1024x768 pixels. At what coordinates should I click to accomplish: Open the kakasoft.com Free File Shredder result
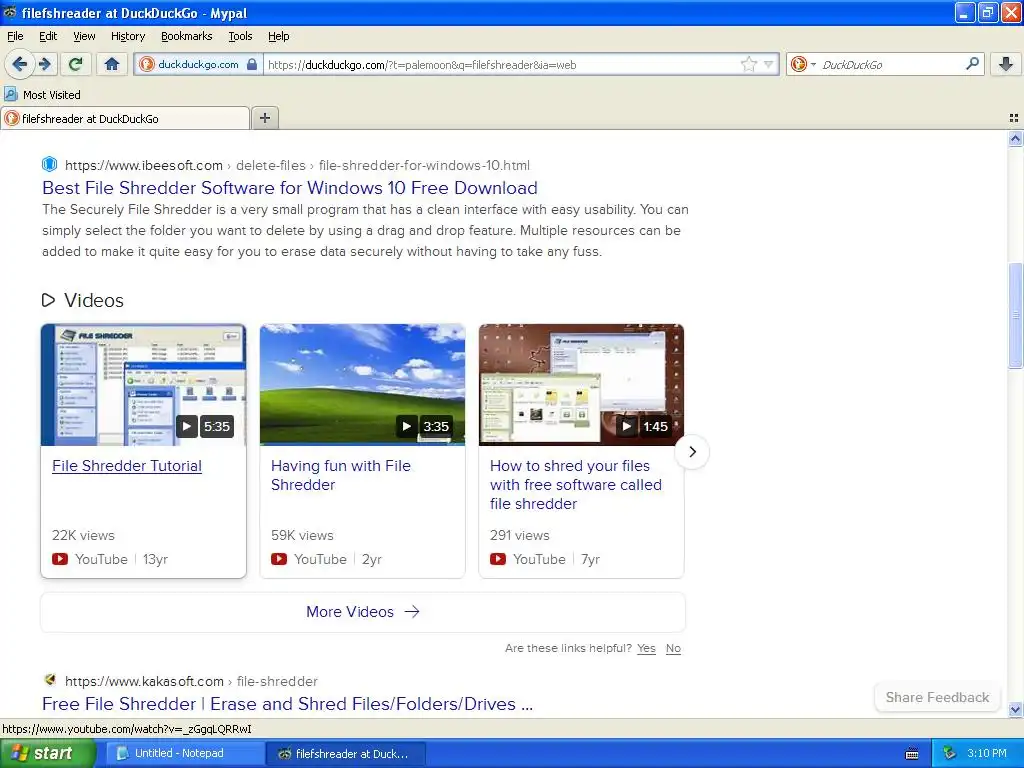(x=287, y=704)
